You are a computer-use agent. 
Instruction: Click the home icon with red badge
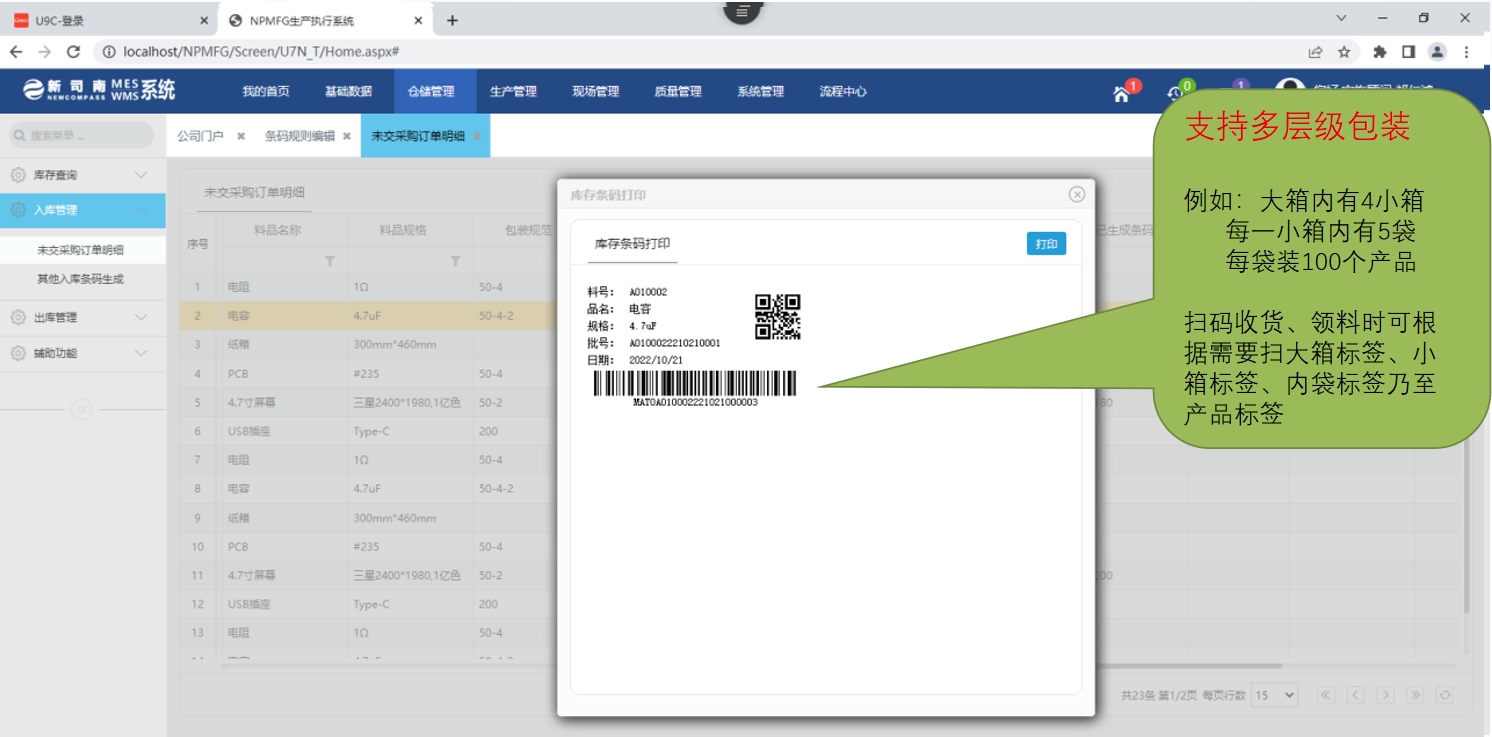(x=1122, y=93)
